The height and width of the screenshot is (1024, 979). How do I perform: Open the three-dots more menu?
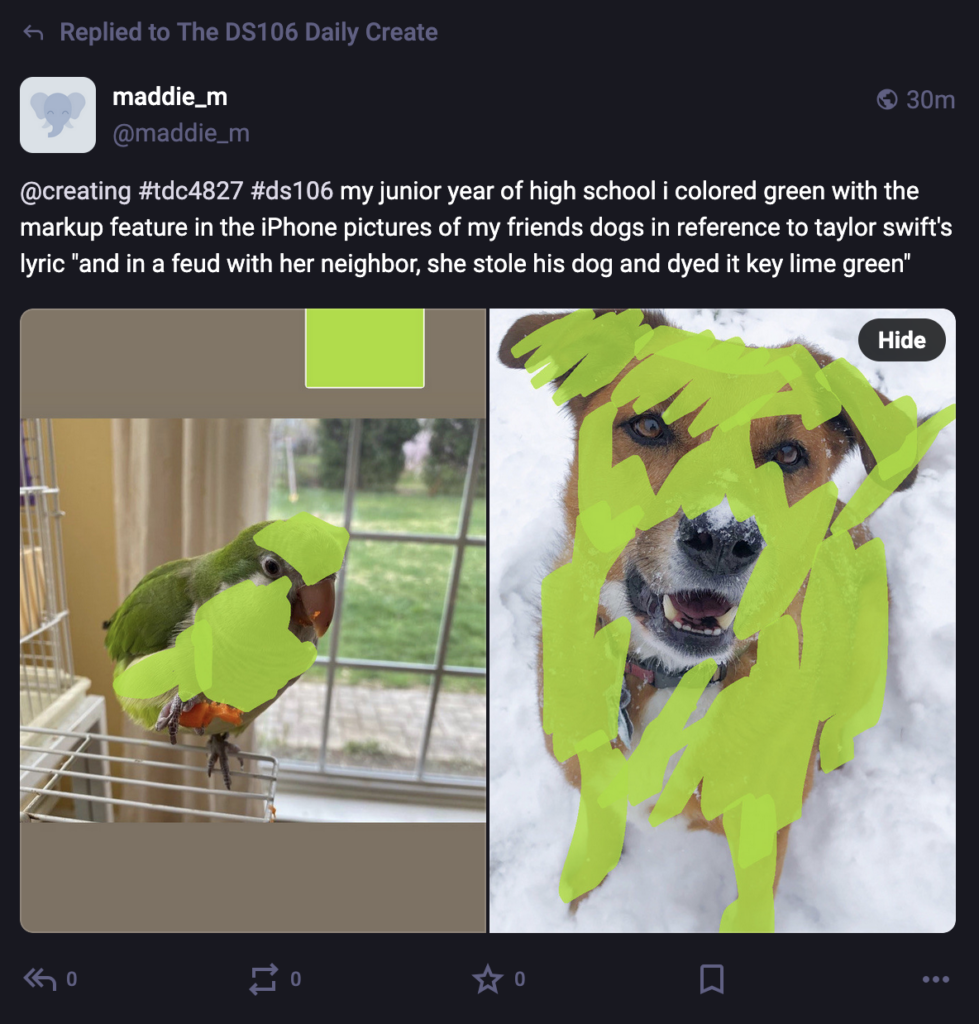point(935,979)
